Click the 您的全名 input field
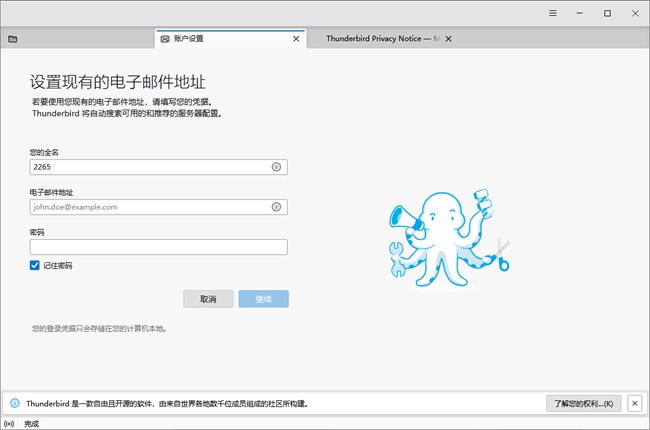Image resolution: width=650 pixels, height=430 pixels. point(150,167)
